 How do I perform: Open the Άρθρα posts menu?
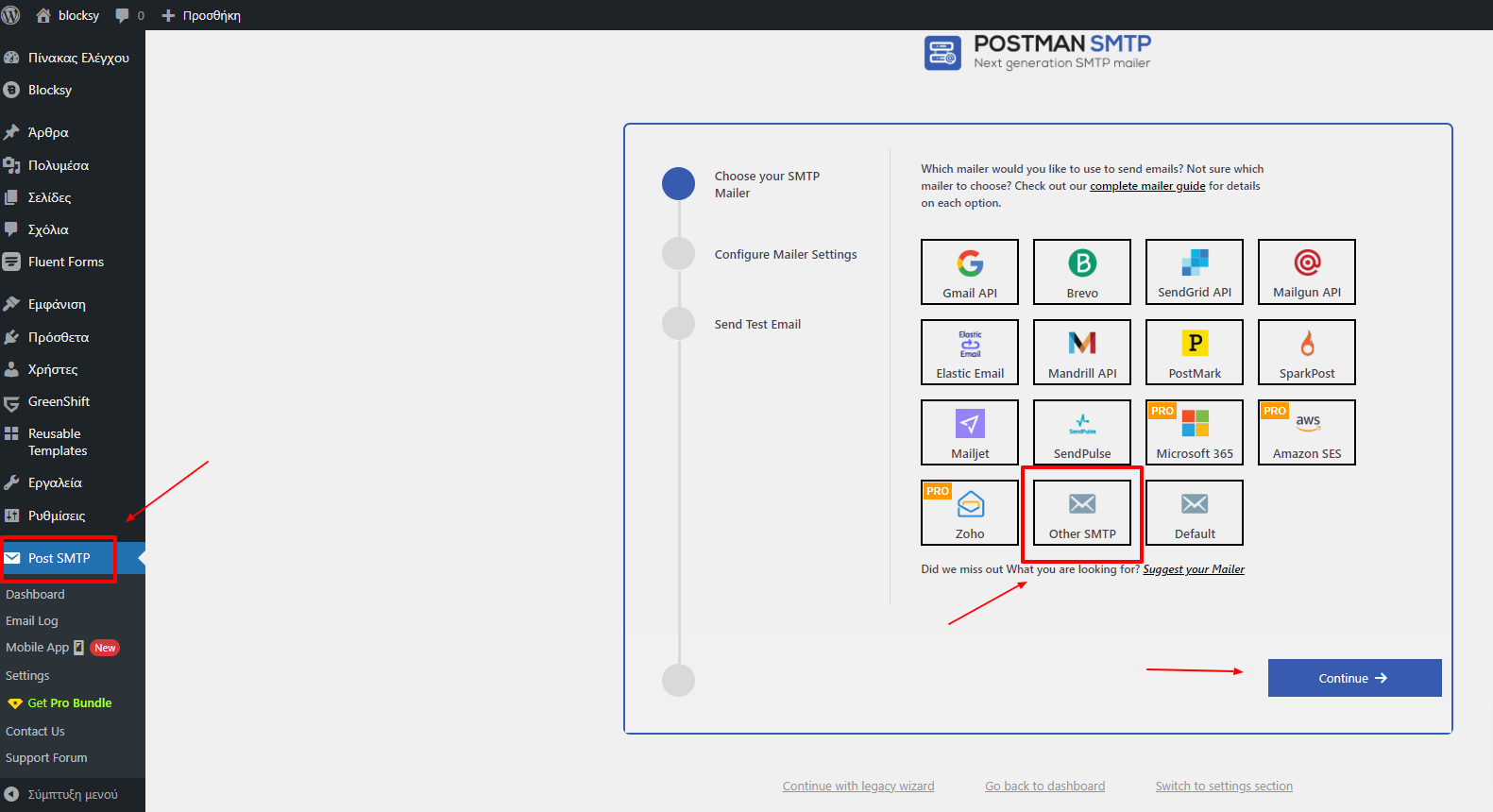[73, 132]
